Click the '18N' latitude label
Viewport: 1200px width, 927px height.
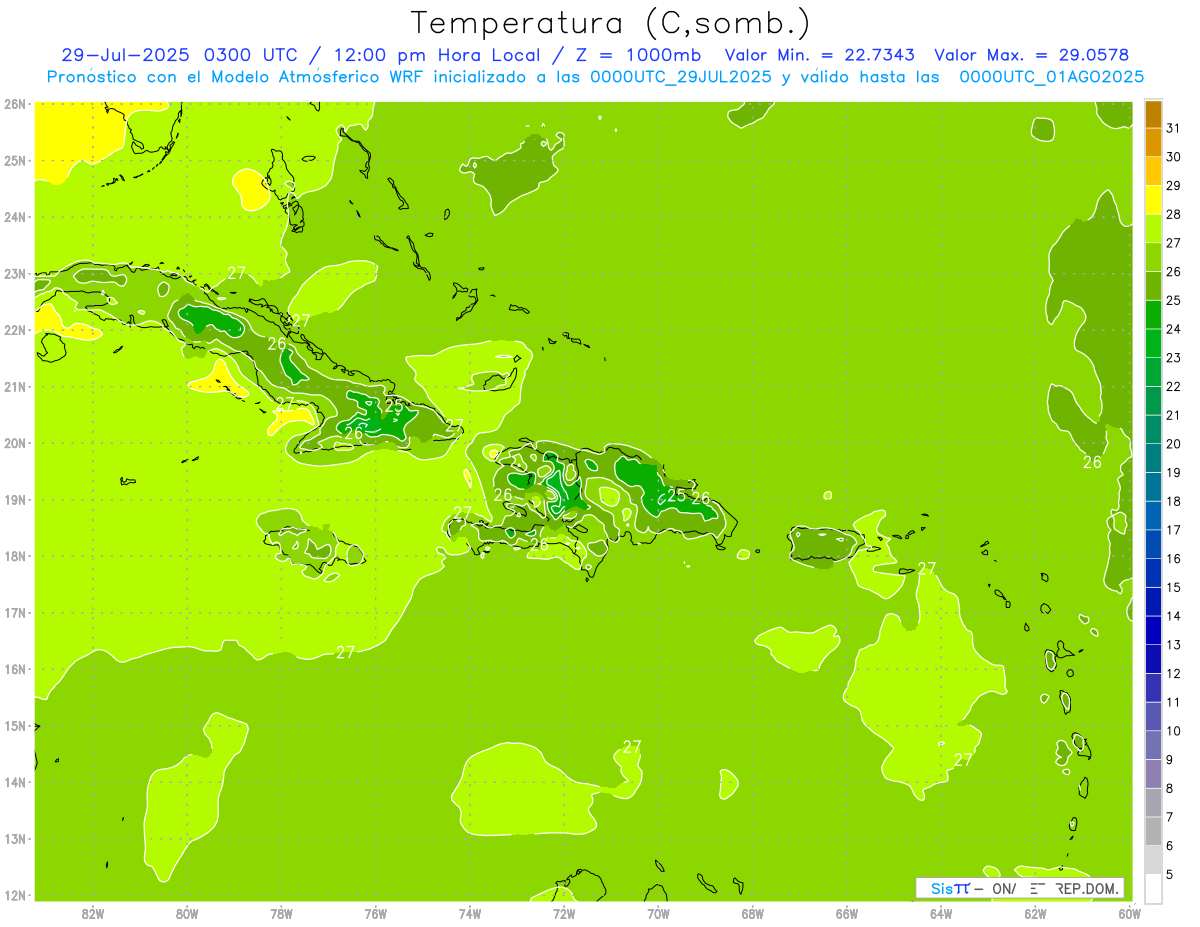(x=14, y=556)
